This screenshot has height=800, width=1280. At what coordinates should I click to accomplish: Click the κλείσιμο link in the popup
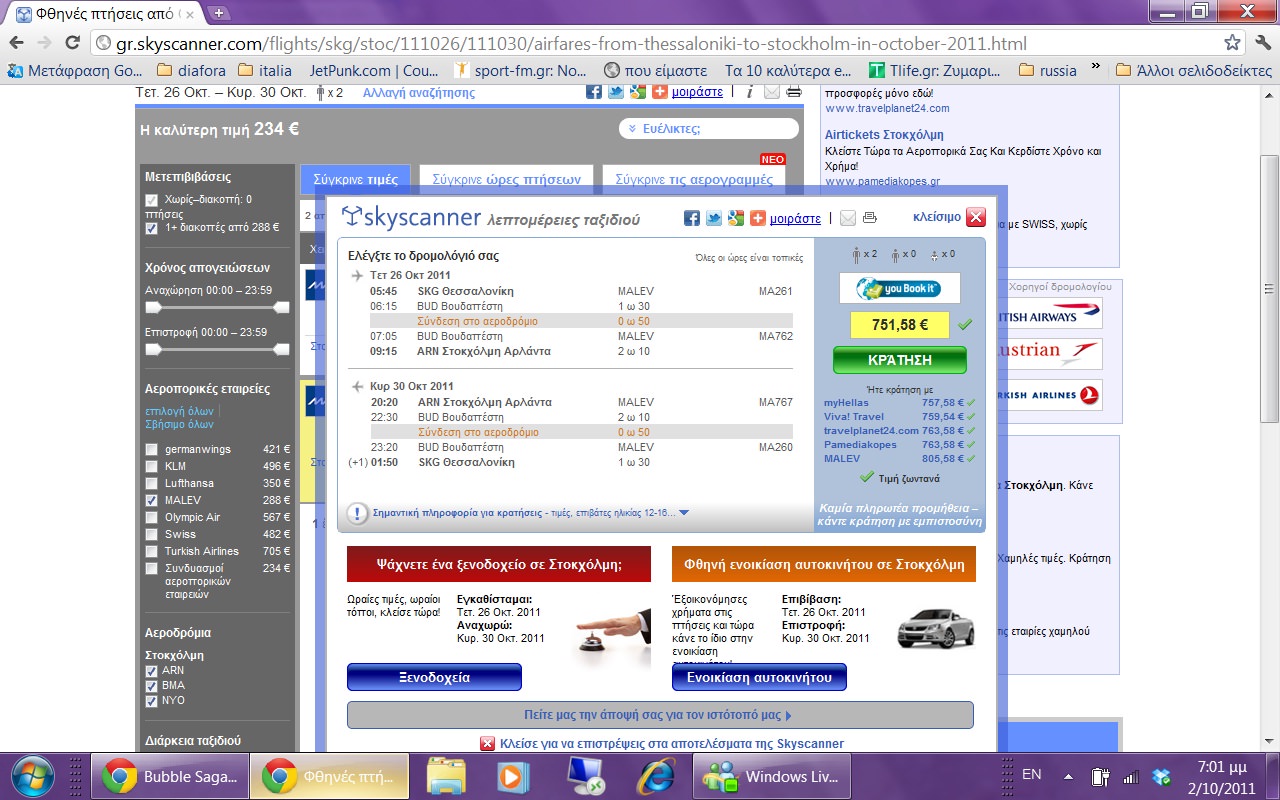point(937,217)
